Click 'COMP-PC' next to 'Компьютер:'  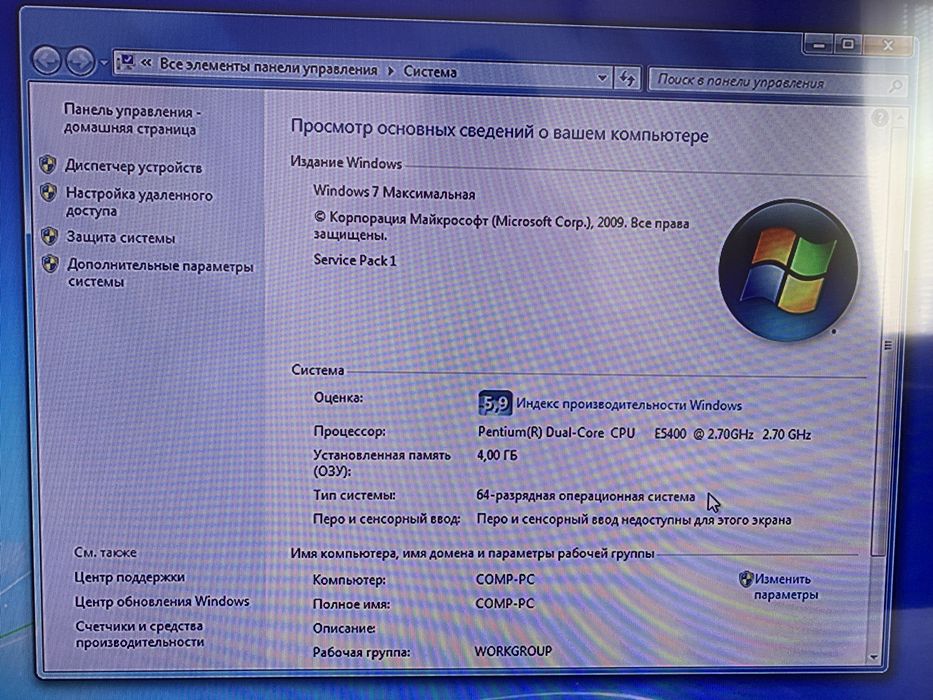click(x=505, y=579)
